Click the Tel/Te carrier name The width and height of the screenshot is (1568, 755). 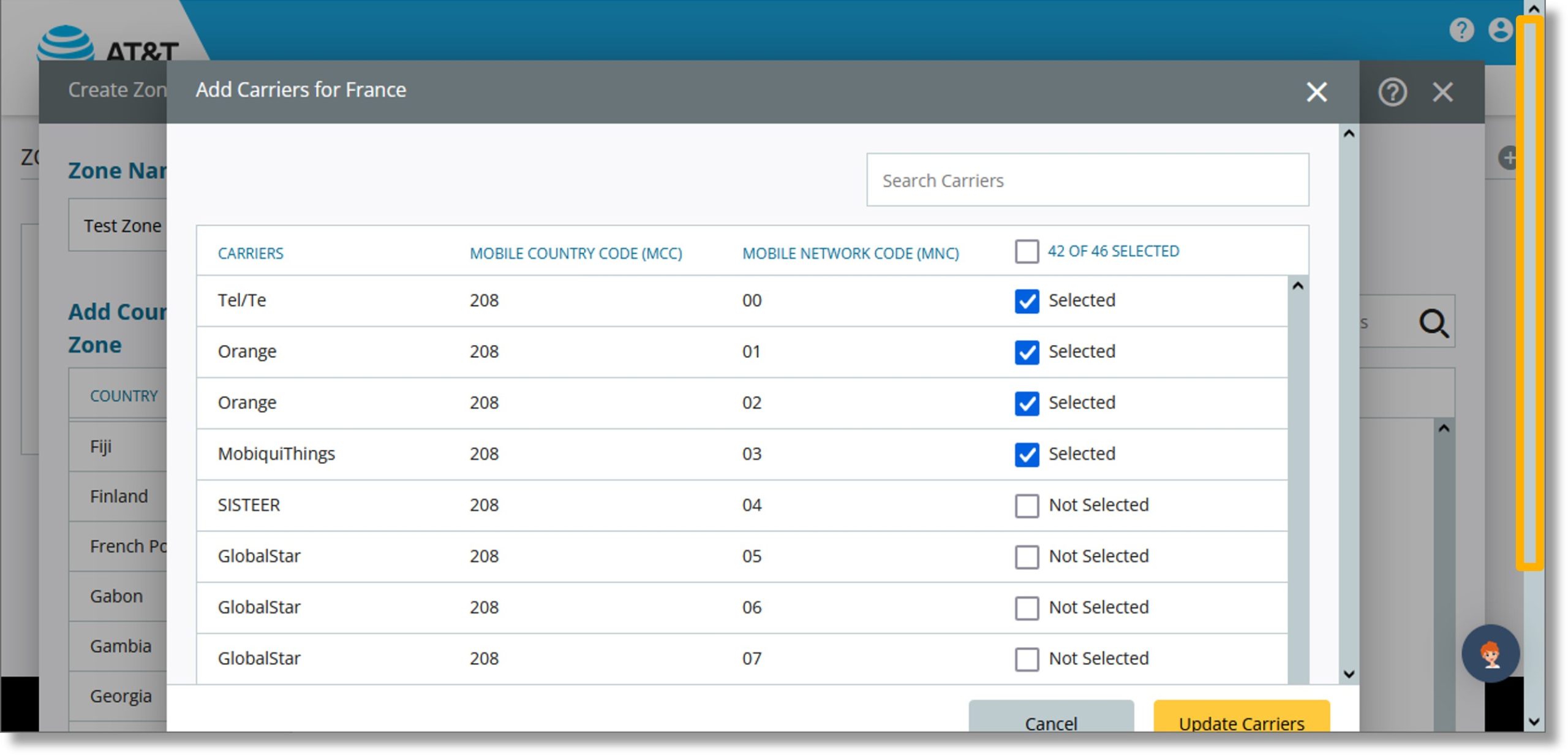tap(242, 300)
